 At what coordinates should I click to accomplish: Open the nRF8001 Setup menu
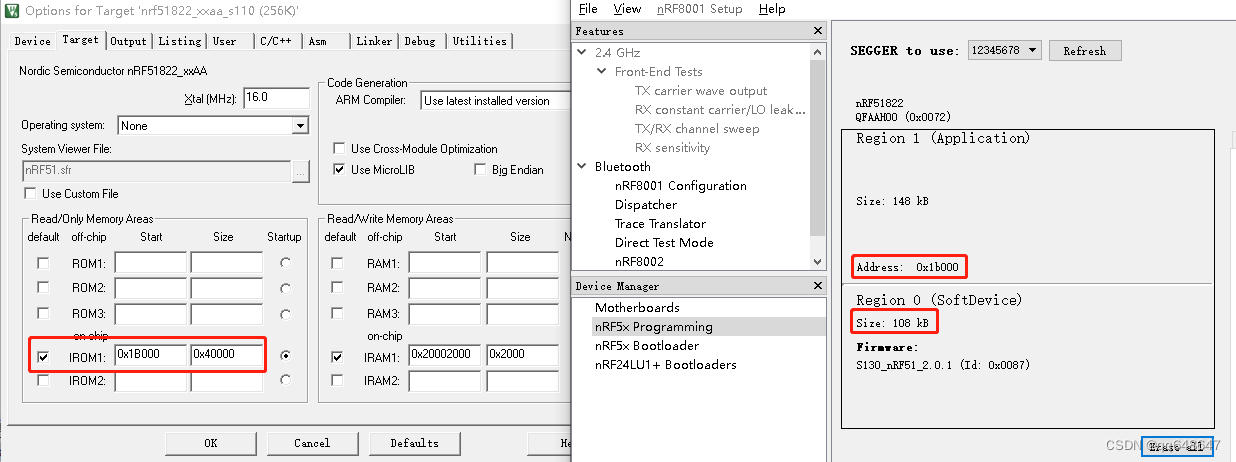pos(700,9)
